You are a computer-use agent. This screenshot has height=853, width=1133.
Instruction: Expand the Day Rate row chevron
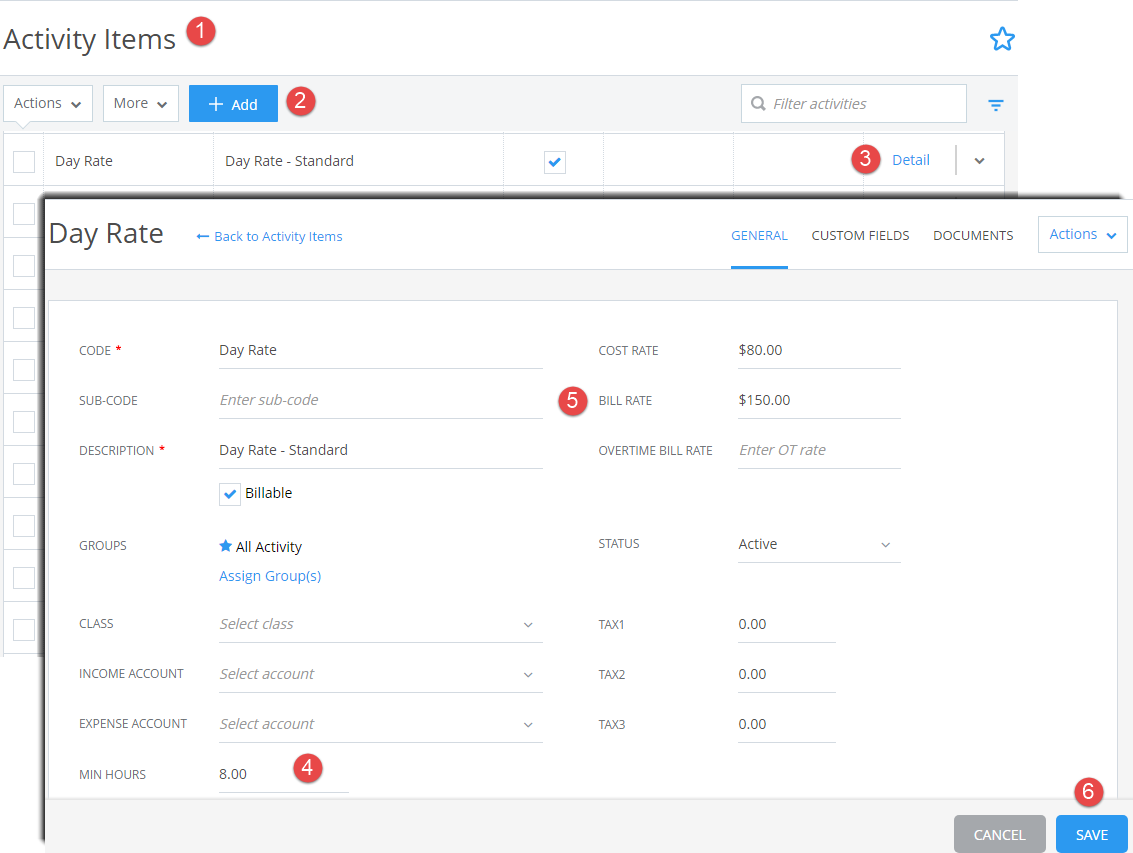pyautogui.click(x=979, y=161)
